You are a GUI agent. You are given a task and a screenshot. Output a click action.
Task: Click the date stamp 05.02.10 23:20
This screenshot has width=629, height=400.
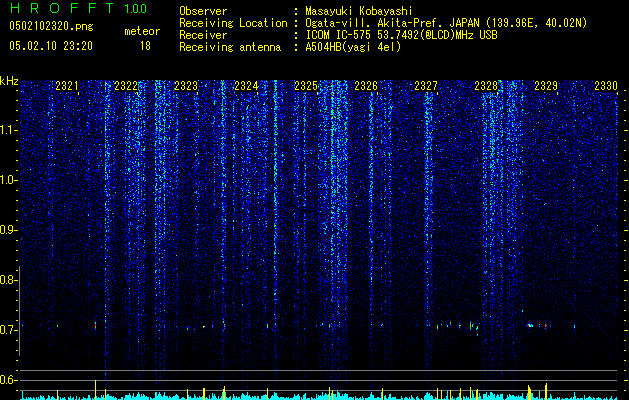point(51,46)
